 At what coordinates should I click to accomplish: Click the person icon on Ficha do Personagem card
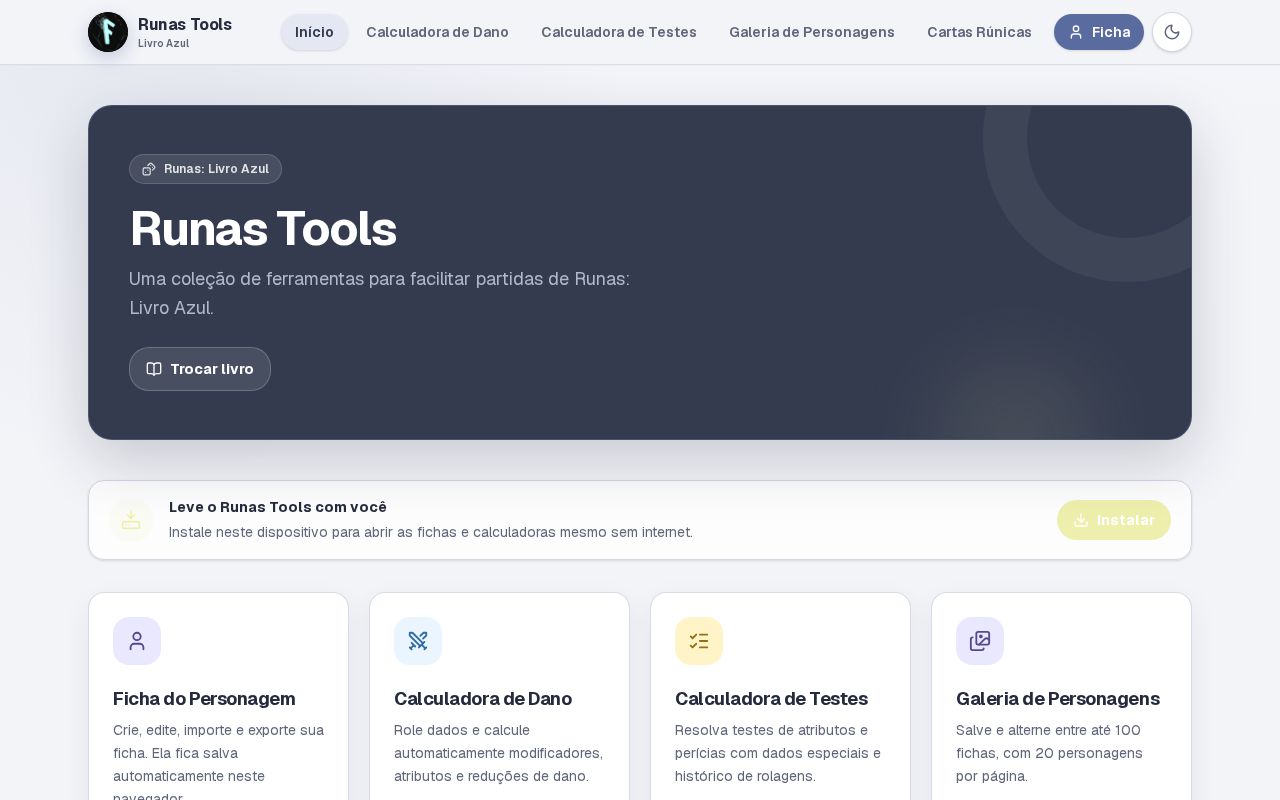[137, 641]
